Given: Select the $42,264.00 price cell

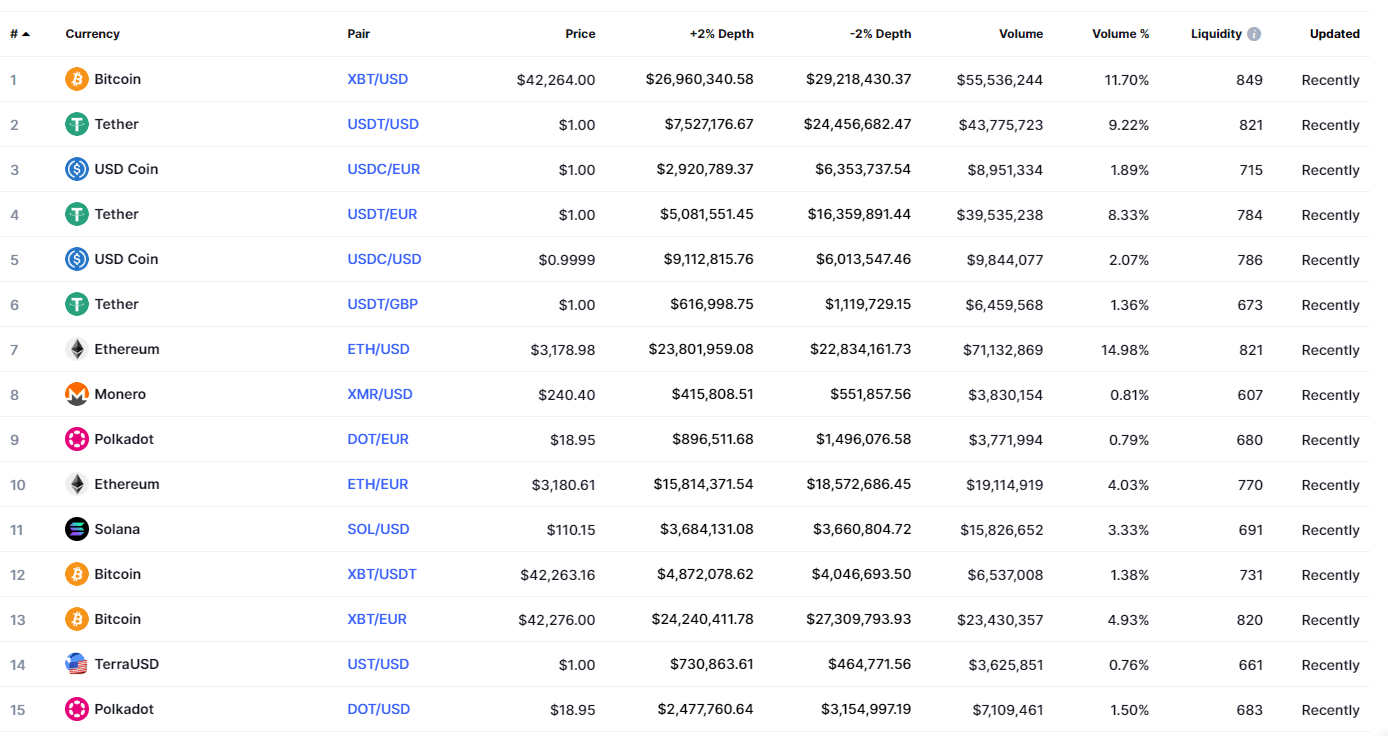Looking at the screenshot, I should tap(556, 80).
